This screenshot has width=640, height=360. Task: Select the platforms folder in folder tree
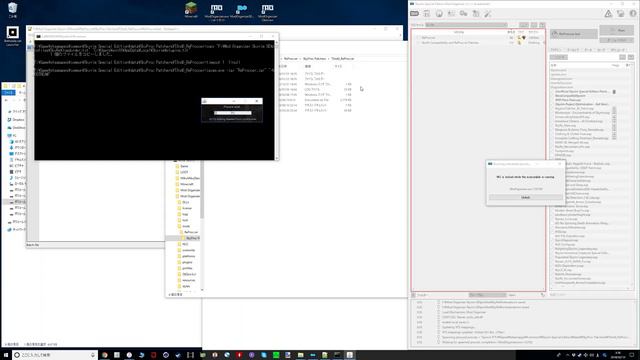[x=187, y=256]
